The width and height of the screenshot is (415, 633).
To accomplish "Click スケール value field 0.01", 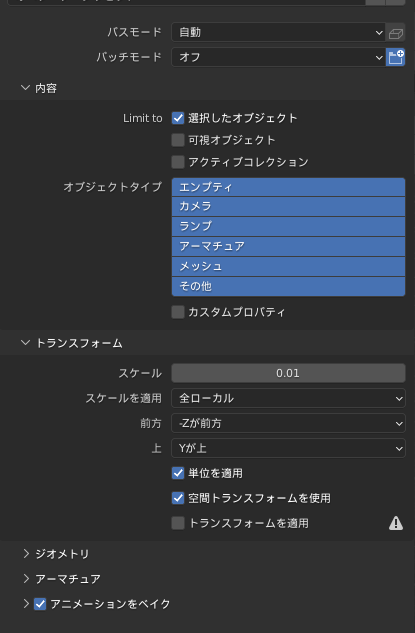I will click(288, 373).
